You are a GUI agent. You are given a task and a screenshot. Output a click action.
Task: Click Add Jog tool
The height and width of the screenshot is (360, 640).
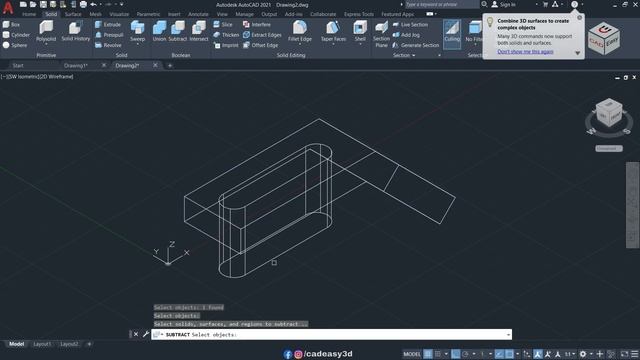pyautogui.click(x=406, y=35)
